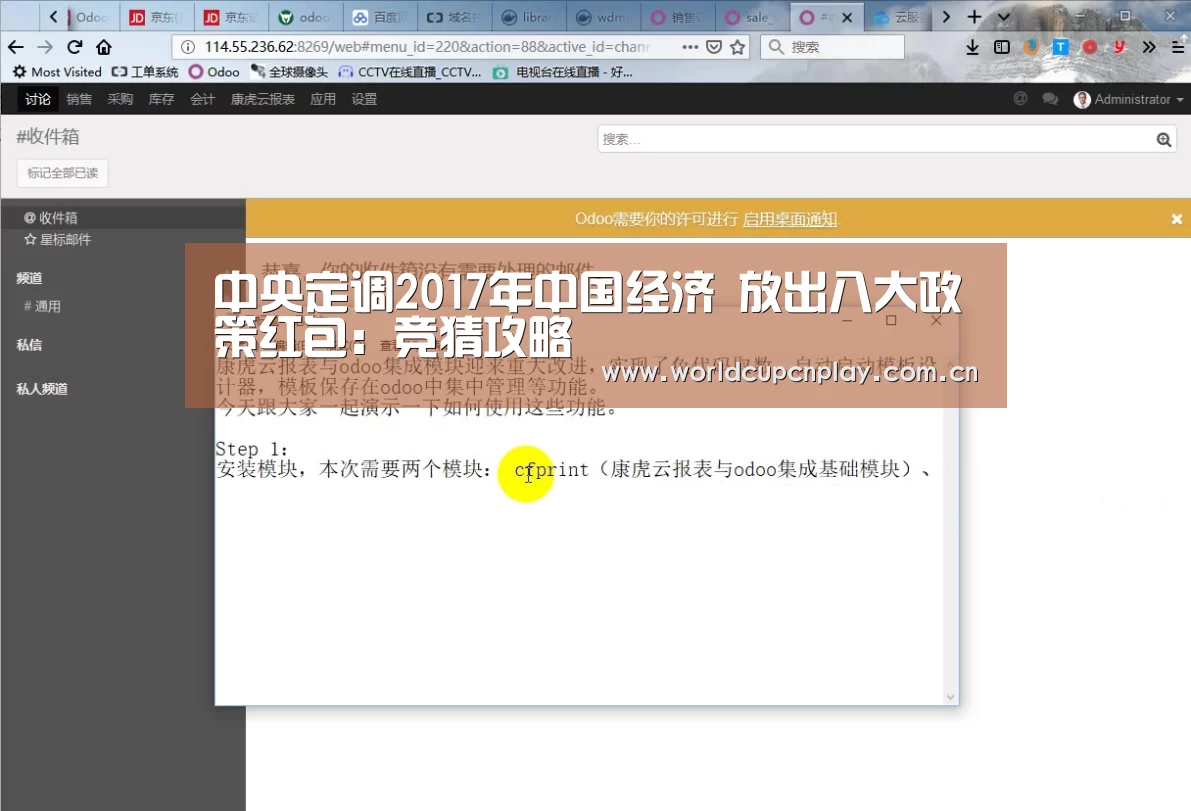Image resolution: width=1191 pixels, height=811 pixels.
Task: Switch to the wdm browser tab
Action: tap(602, 17)
